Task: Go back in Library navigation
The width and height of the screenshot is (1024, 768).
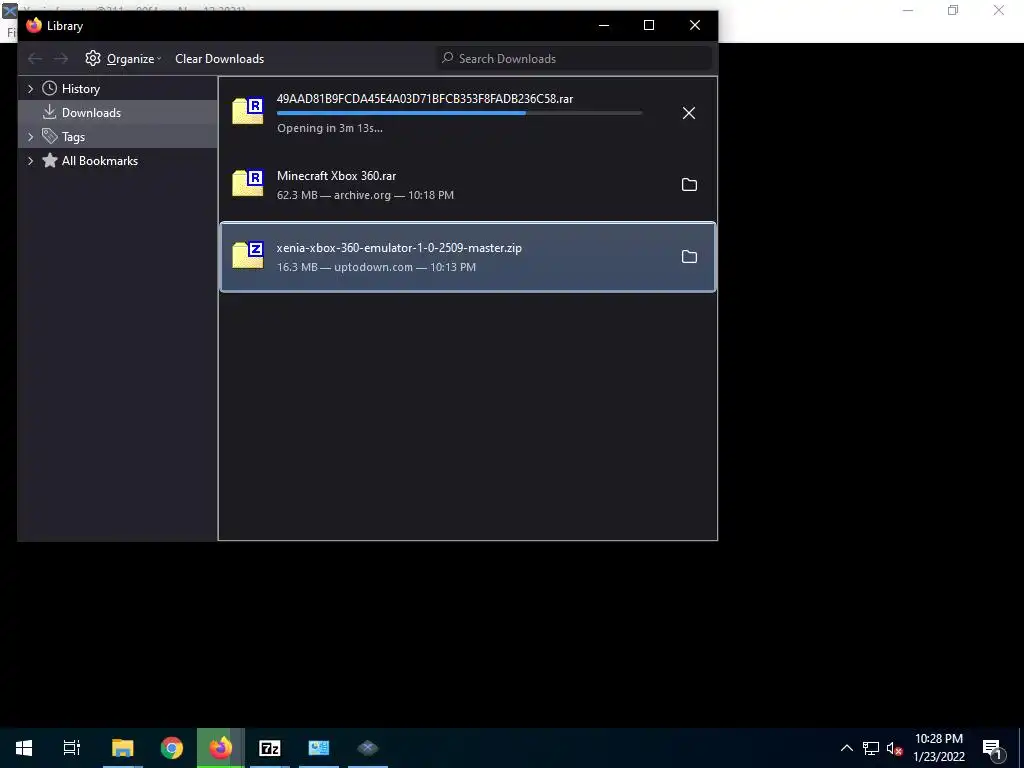Action: 35,59
